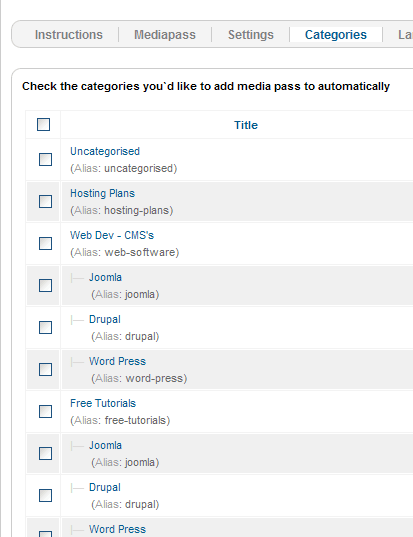This screenshot has width=413, height=537.
Task: Check Drupal box under Free Tutorials
Action: [x=45, y=495]
